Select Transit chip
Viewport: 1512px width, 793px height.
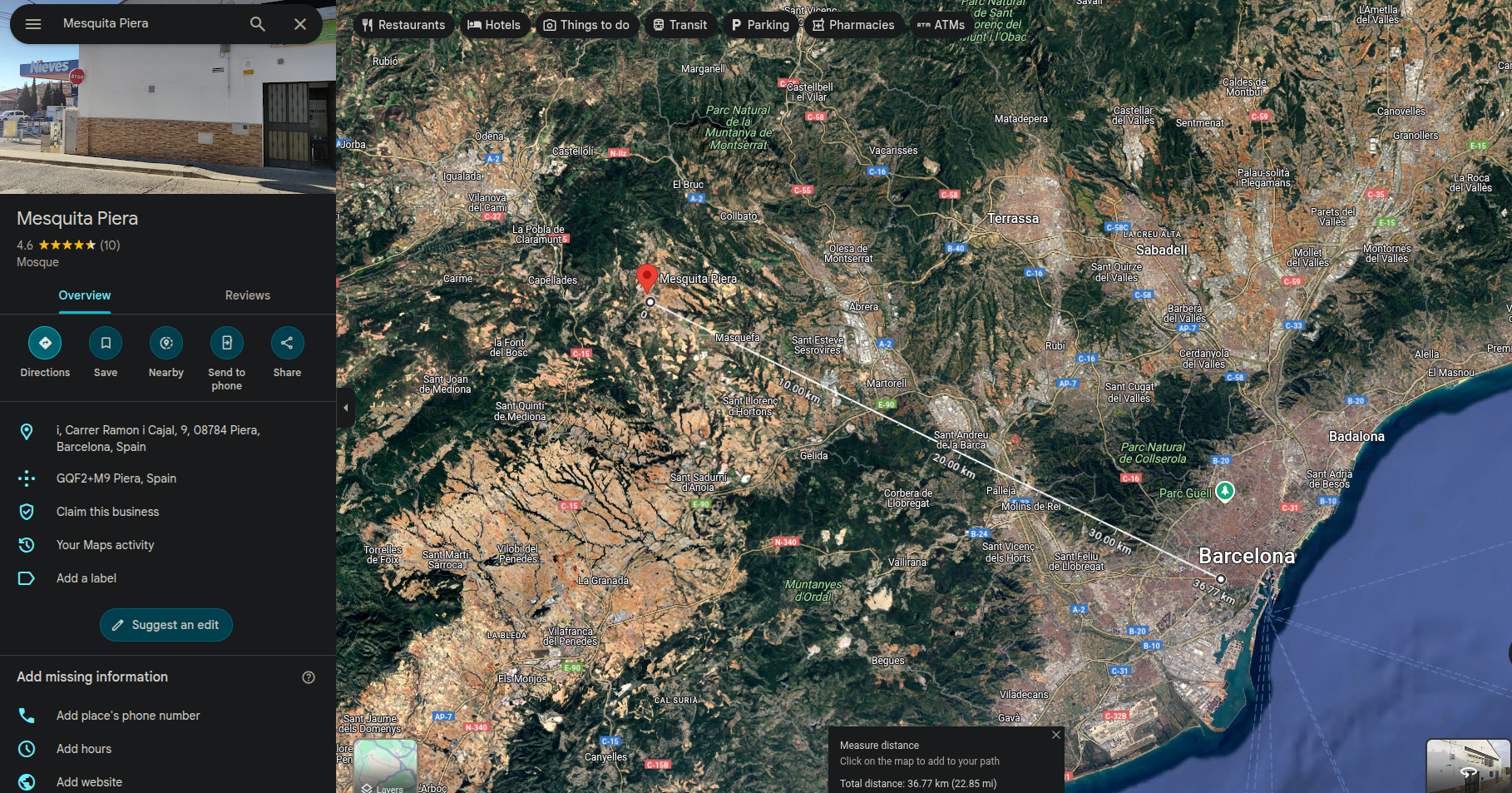click(680, 25)
